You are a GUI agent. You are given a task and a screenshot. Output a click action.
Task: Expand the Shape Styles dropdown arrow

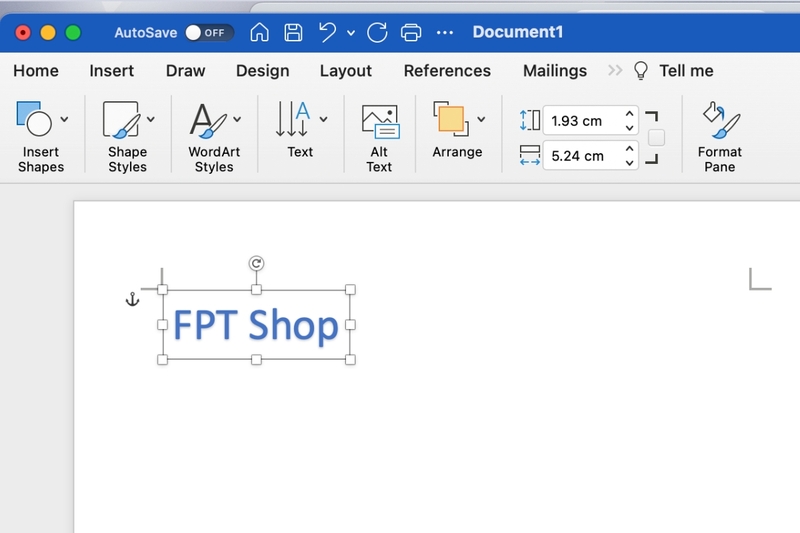[x=151, y=119]
